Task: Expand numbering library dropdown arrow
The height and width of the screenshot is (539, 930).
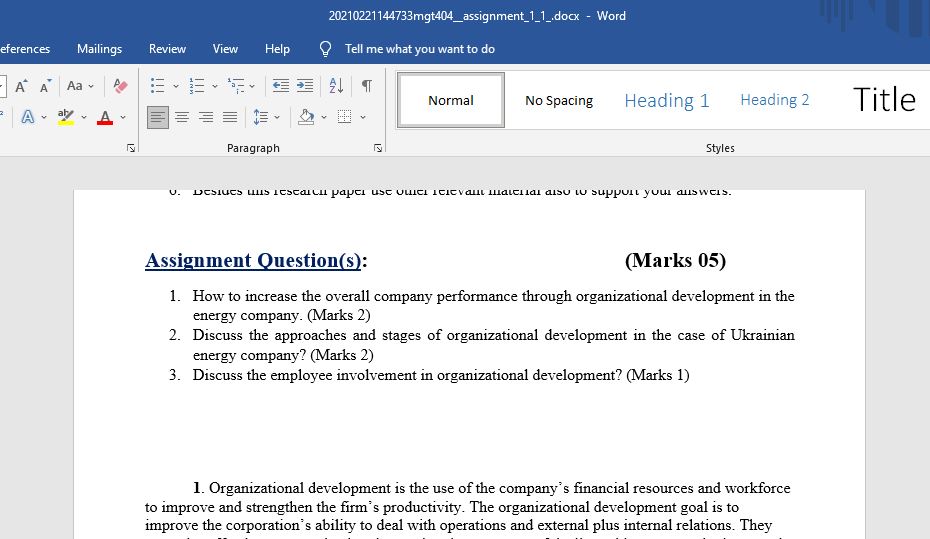Action: click(215, 87)
